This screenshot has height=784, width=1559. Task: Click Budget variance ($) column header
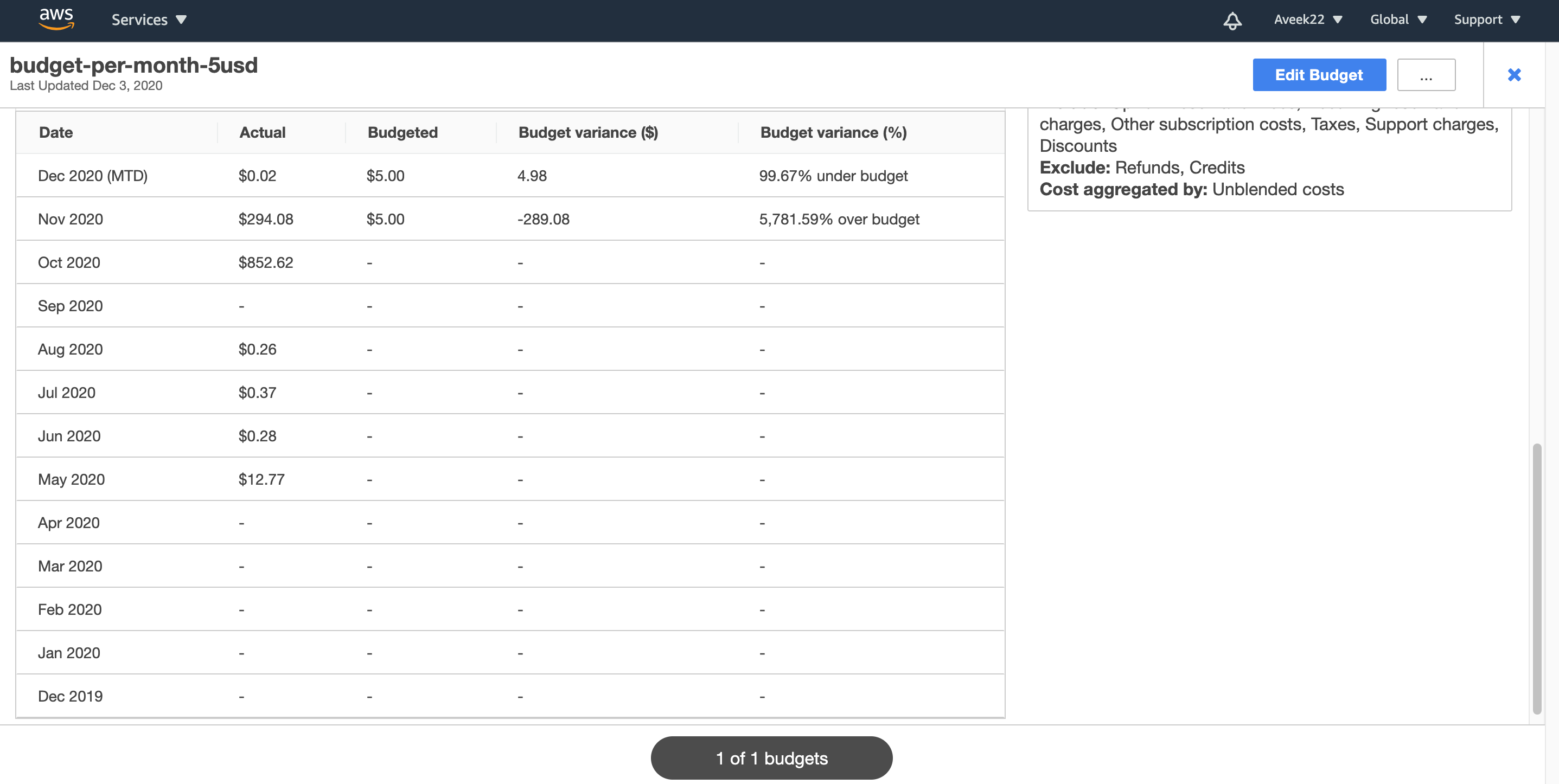click(587, 132)
